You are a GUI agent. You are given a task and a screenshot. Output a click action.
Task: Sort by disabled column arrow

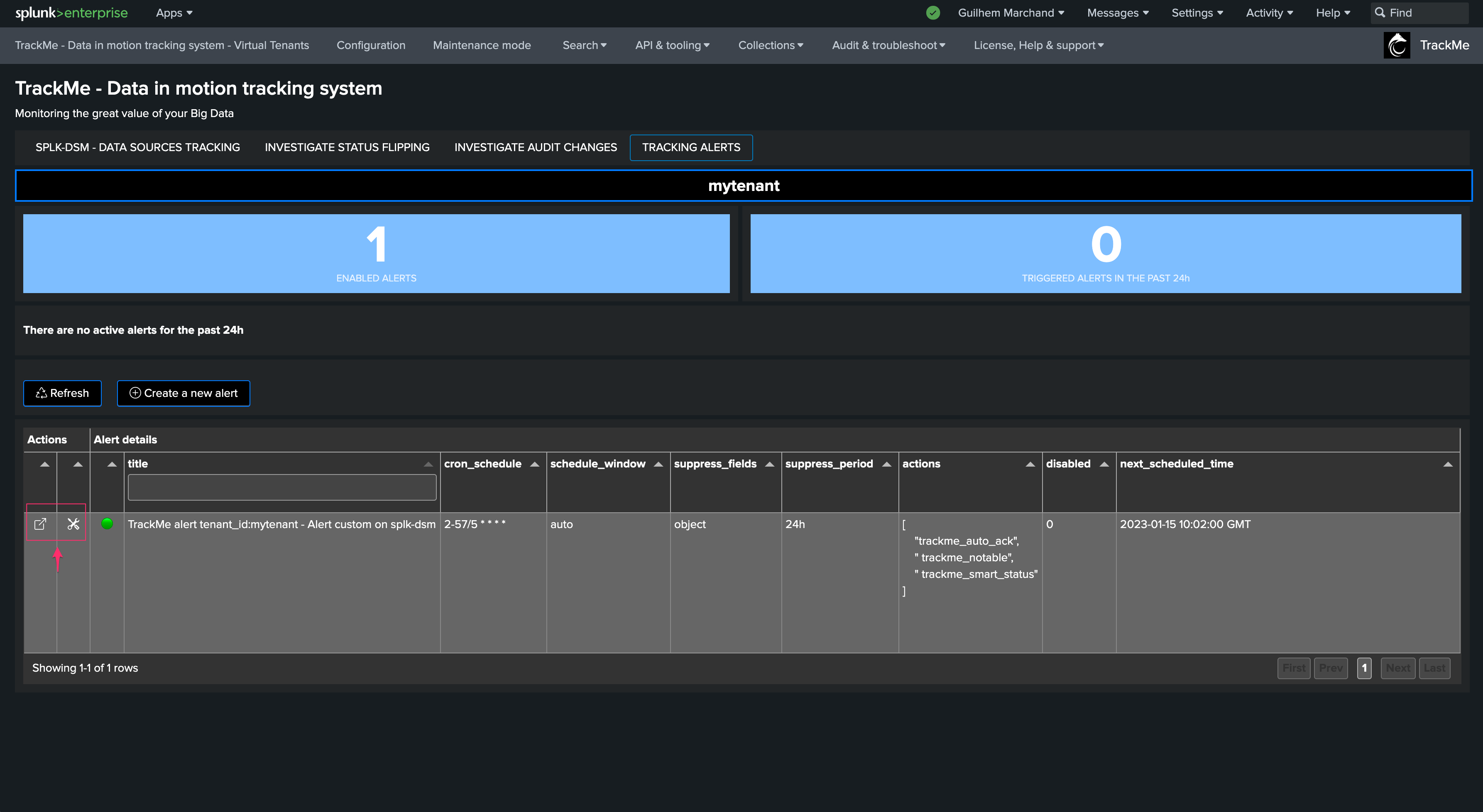point(1104,464)
